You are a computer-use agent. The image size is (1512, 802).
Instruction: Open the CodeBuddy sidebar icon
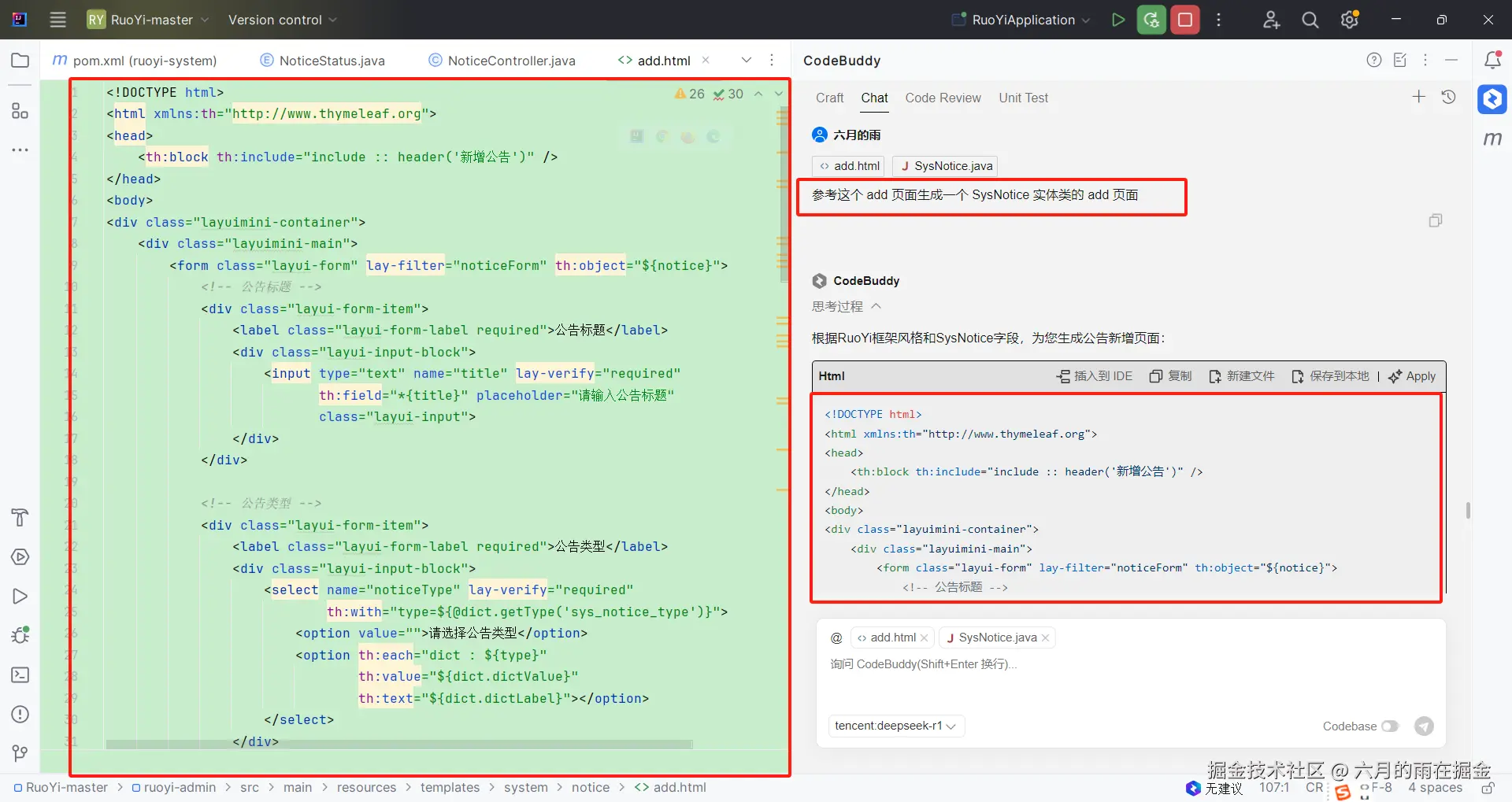1492,99
